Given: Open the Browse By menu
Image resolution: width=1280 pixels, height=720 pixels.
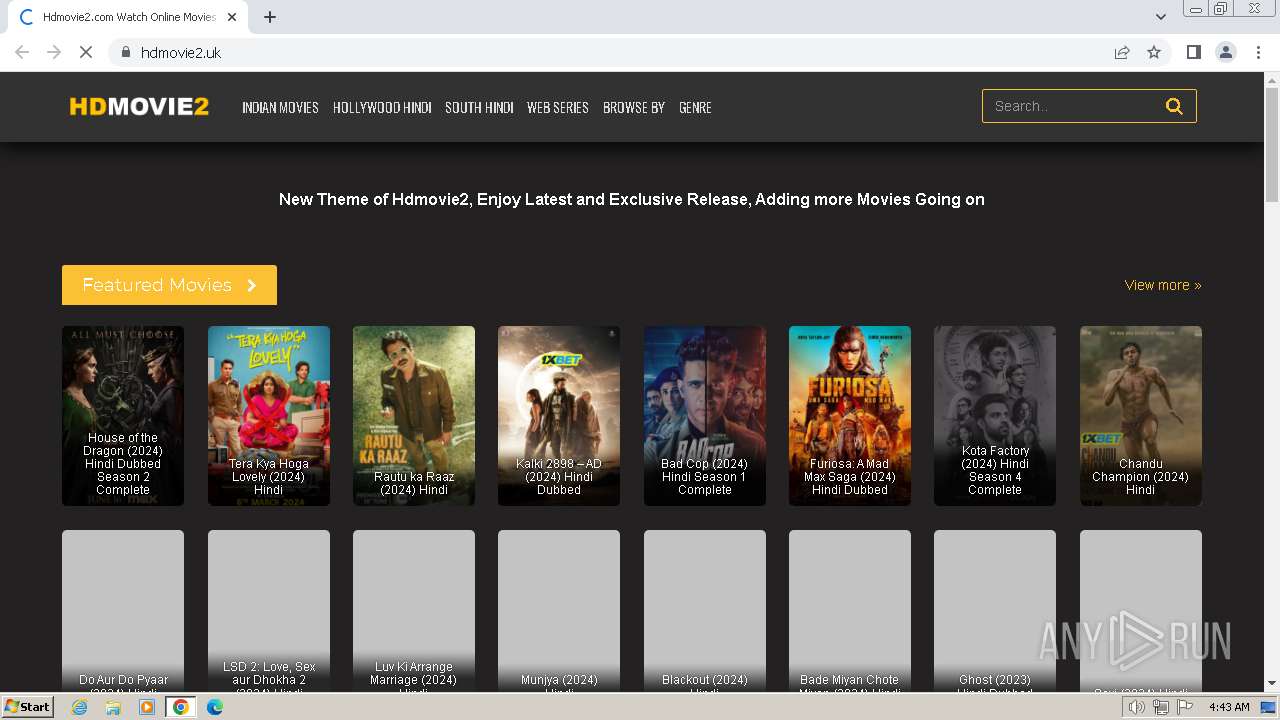Looking at the screenshot, I should click(634, 107).
